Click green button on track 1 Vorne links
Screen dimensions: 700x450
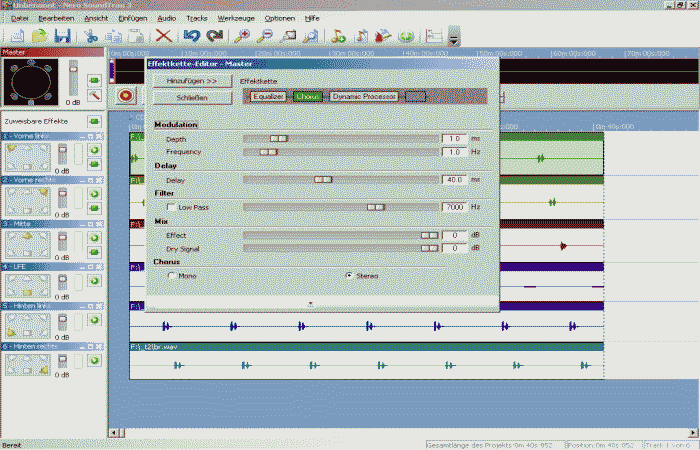coord(94,149)
